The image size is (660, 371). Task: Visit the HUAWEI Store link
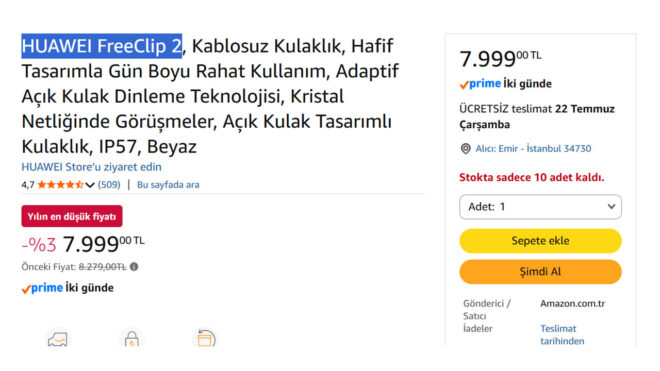pyautogui.click(x=91, y=167)
